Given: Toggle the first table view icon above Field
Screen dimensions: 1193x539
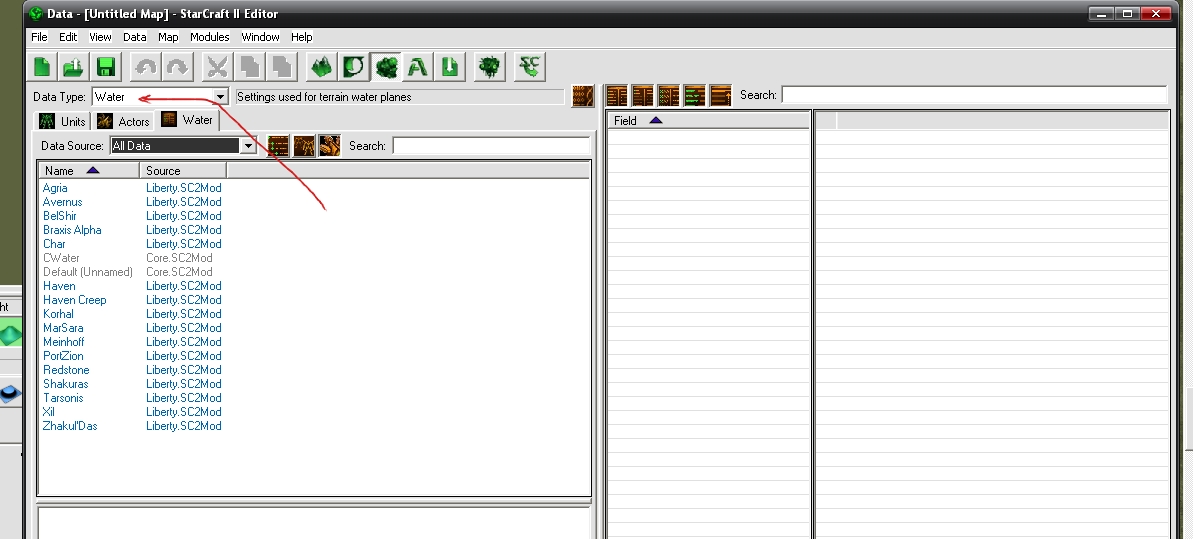Looking at the screenshot, I should (617, 95).
